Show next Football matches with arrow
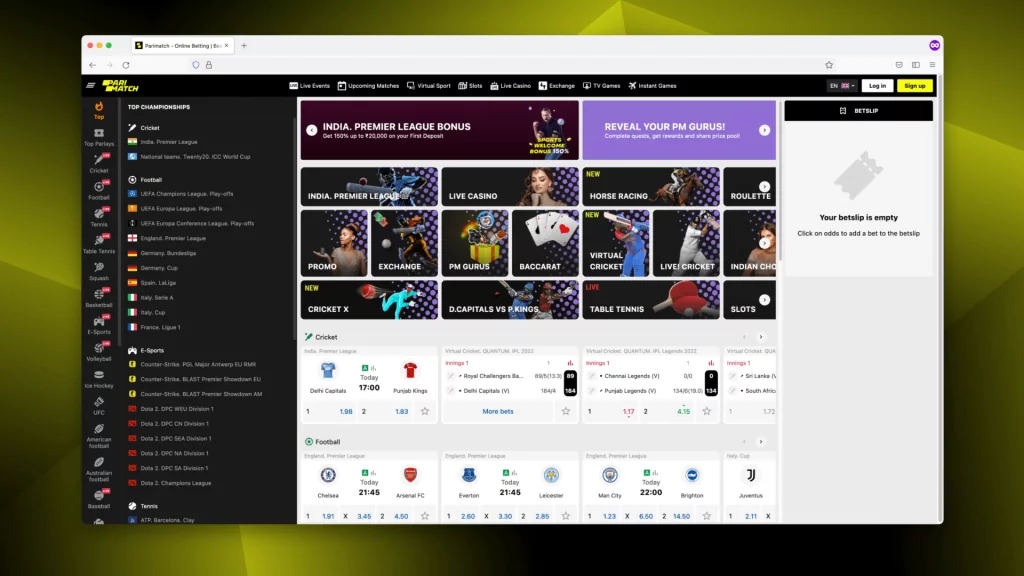This screenshot has height=576, width=1024. (x=761, y=441)
